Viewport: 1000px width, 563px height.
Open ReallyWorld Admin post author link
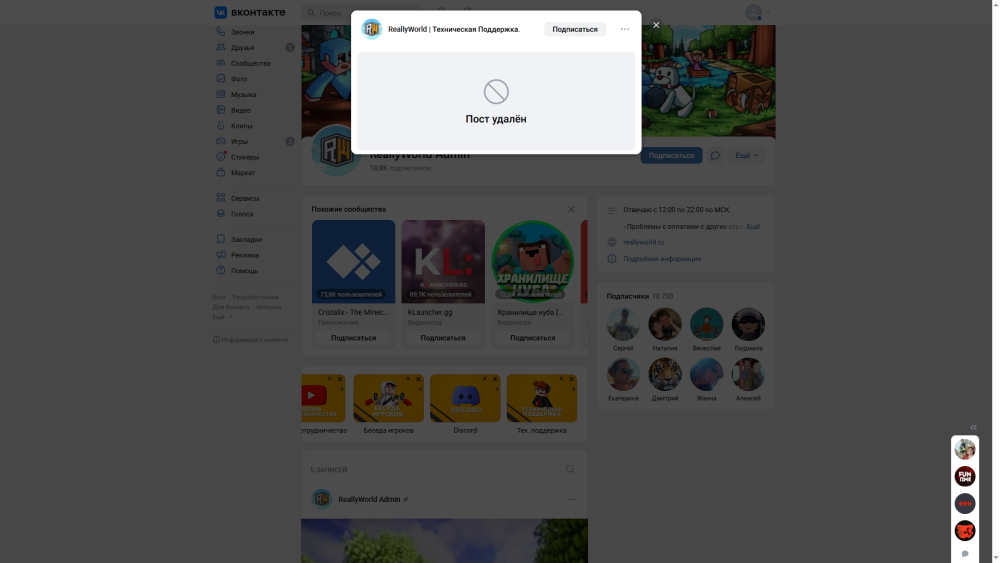pyautogui.click(x=369, y=499)
